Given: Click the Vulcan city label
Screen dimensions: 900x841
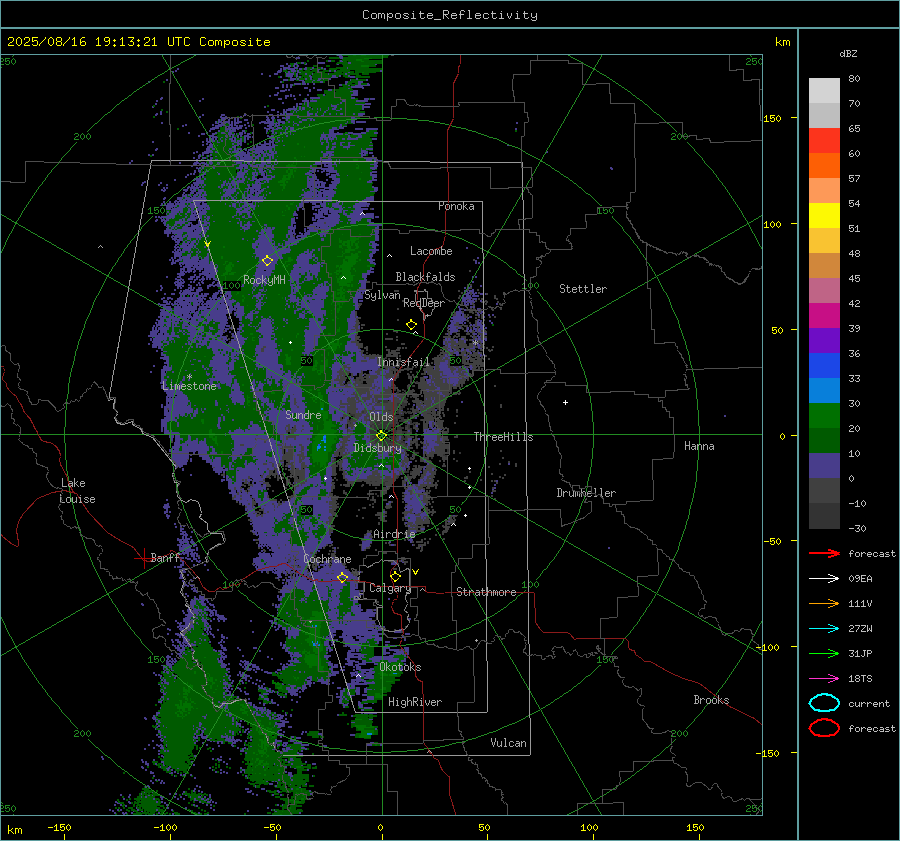Looking at the screenshot, I should (x=509, y=743).
